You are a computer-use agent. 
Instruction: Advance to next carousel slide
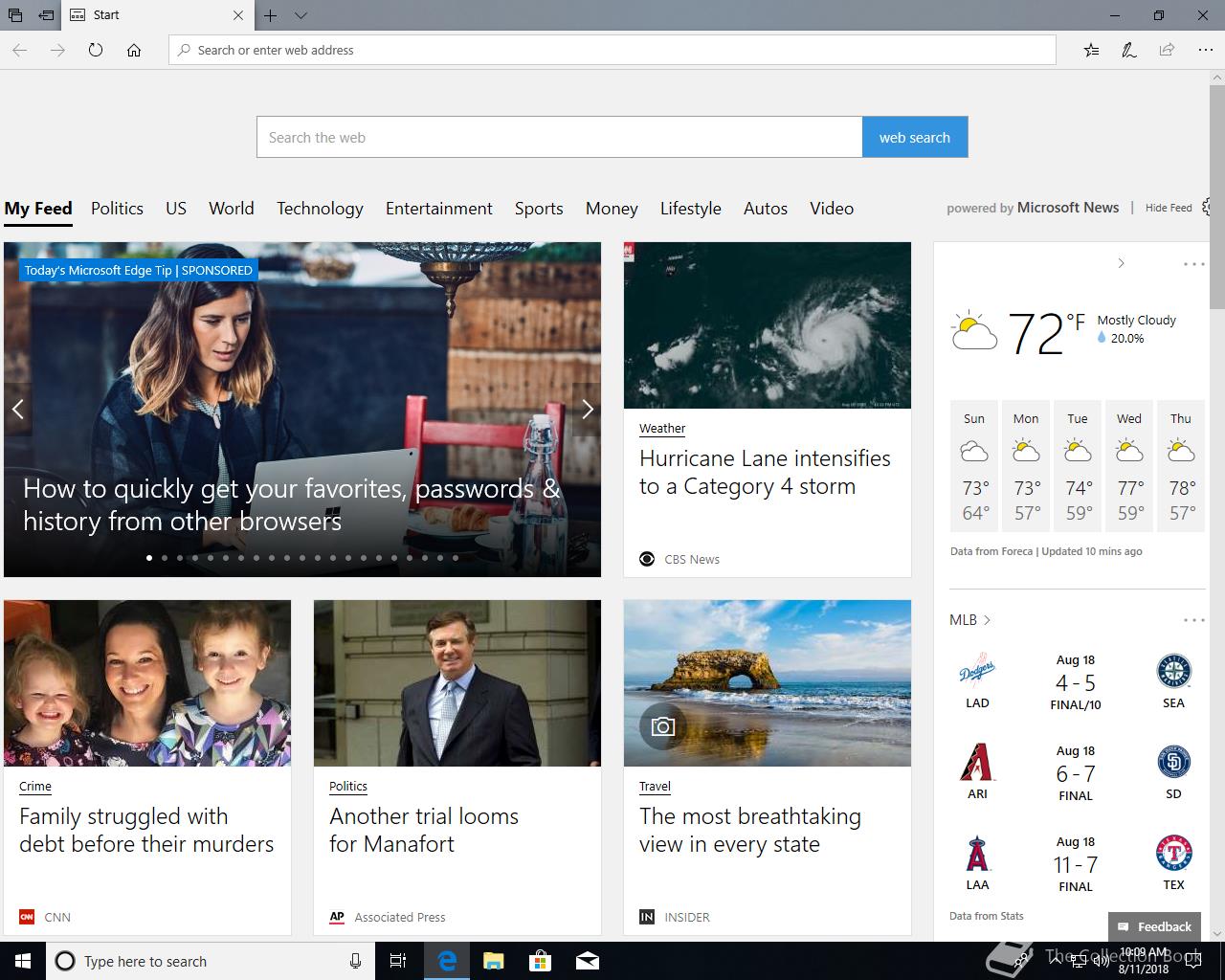pyautogui.click(x=587, y=410)
